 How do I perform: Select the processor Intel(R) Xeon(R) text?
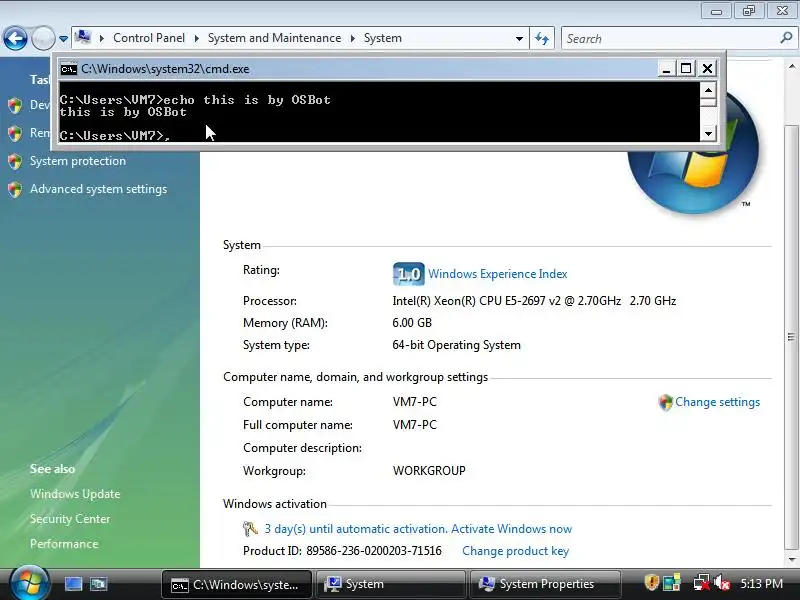coord(534,301)
